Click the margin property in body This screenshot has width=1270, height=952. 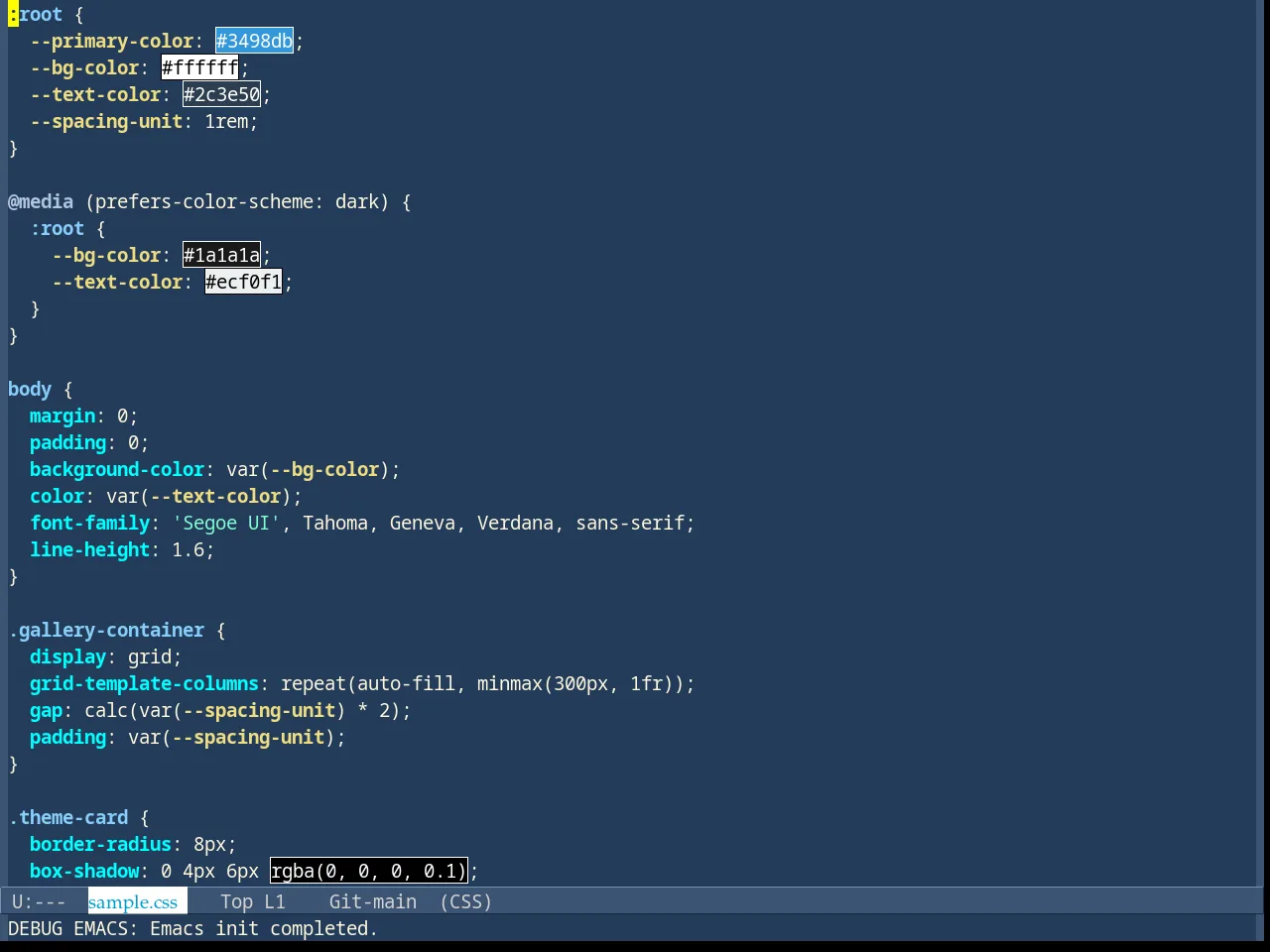pos(63,416)
